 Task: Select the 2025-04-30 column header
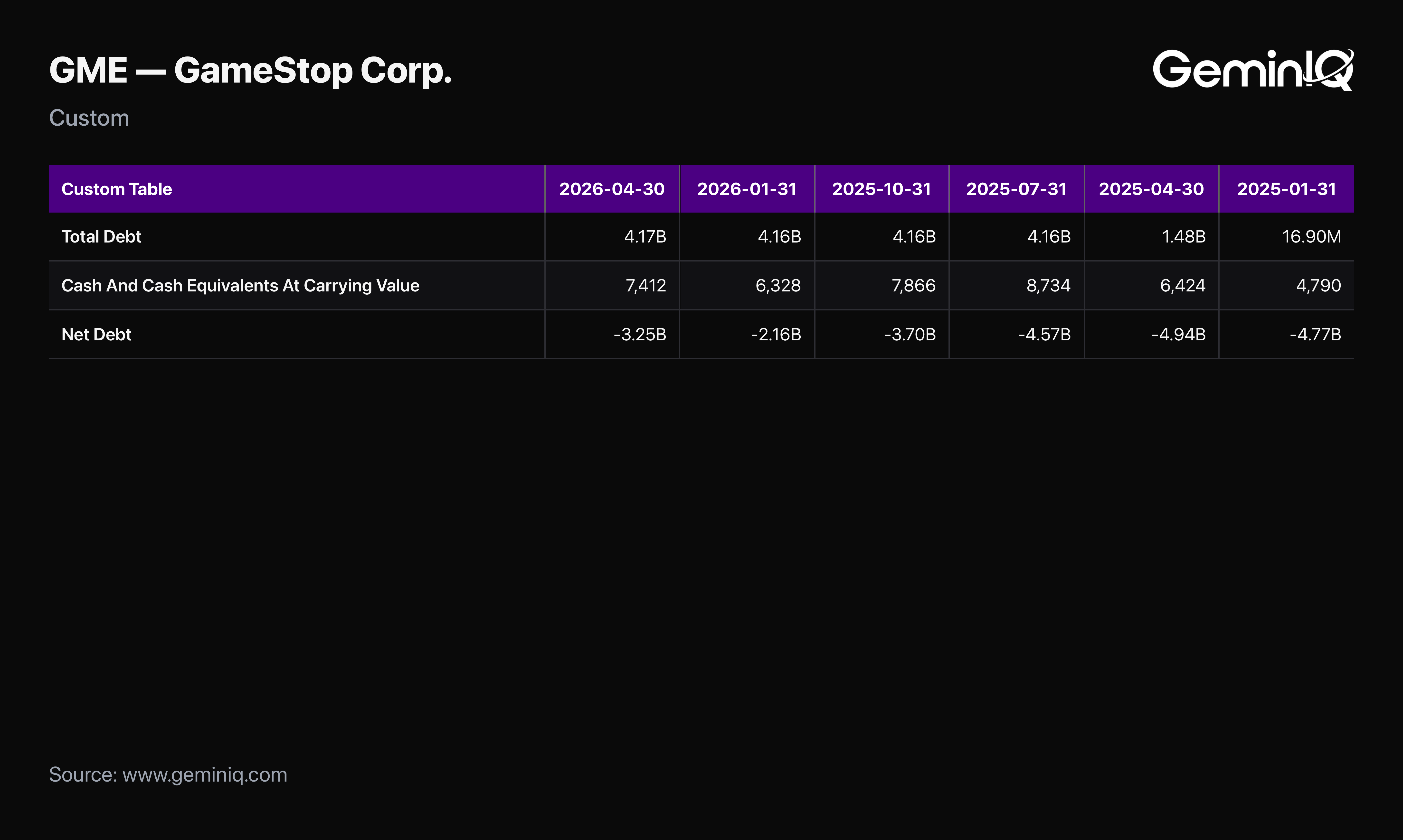(1151, 189)
